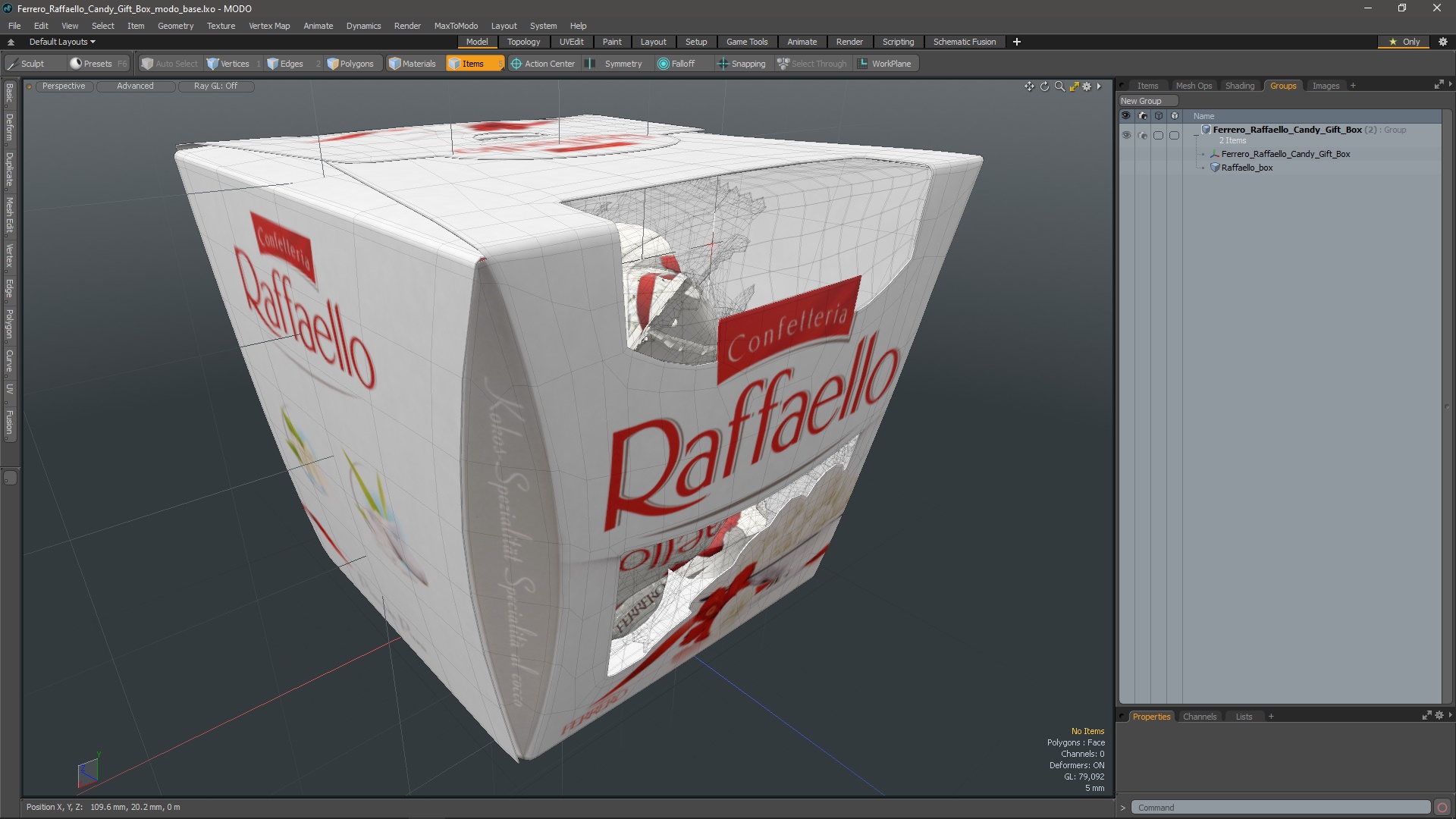Open the Geometry menu
The height and width of the screenshot is (819, 1456).
175,26
